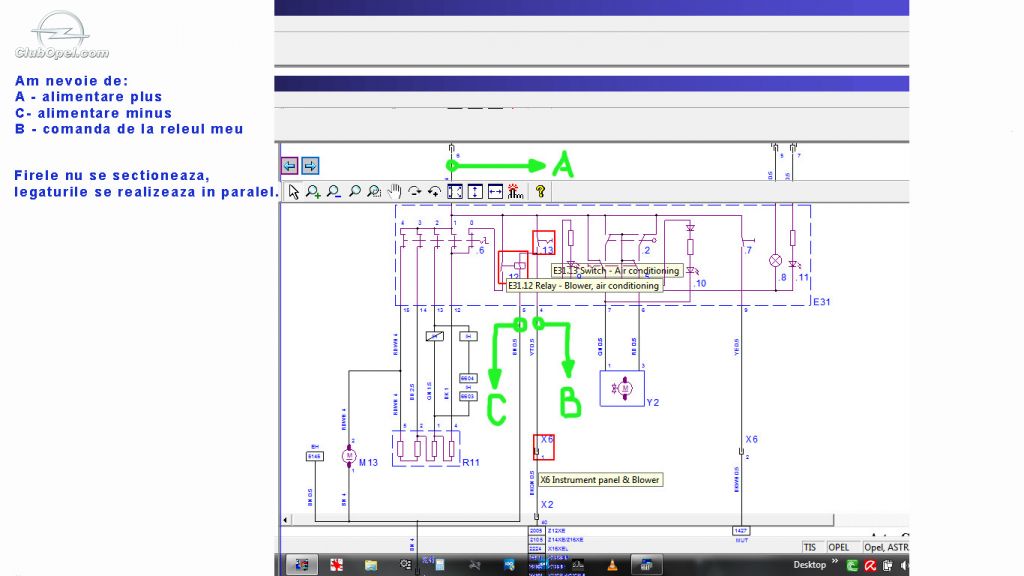Go back with the left arrow button
The height and width of the screenshot is (576, 1024).
289,166
